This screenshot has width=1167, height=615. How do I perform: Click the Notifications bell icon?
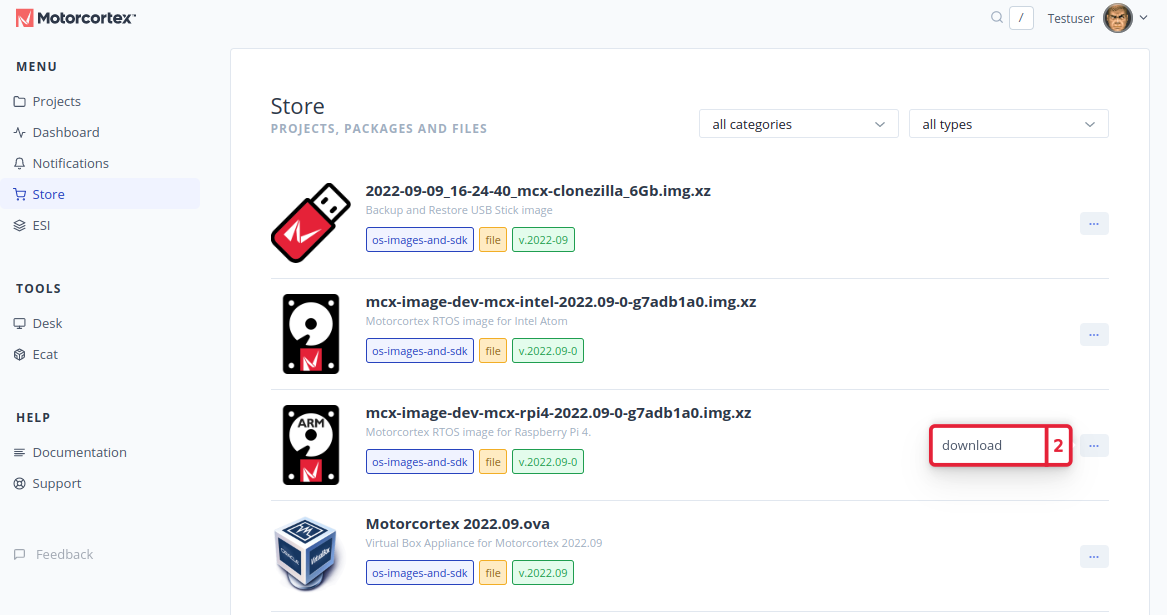coord(20,163)
